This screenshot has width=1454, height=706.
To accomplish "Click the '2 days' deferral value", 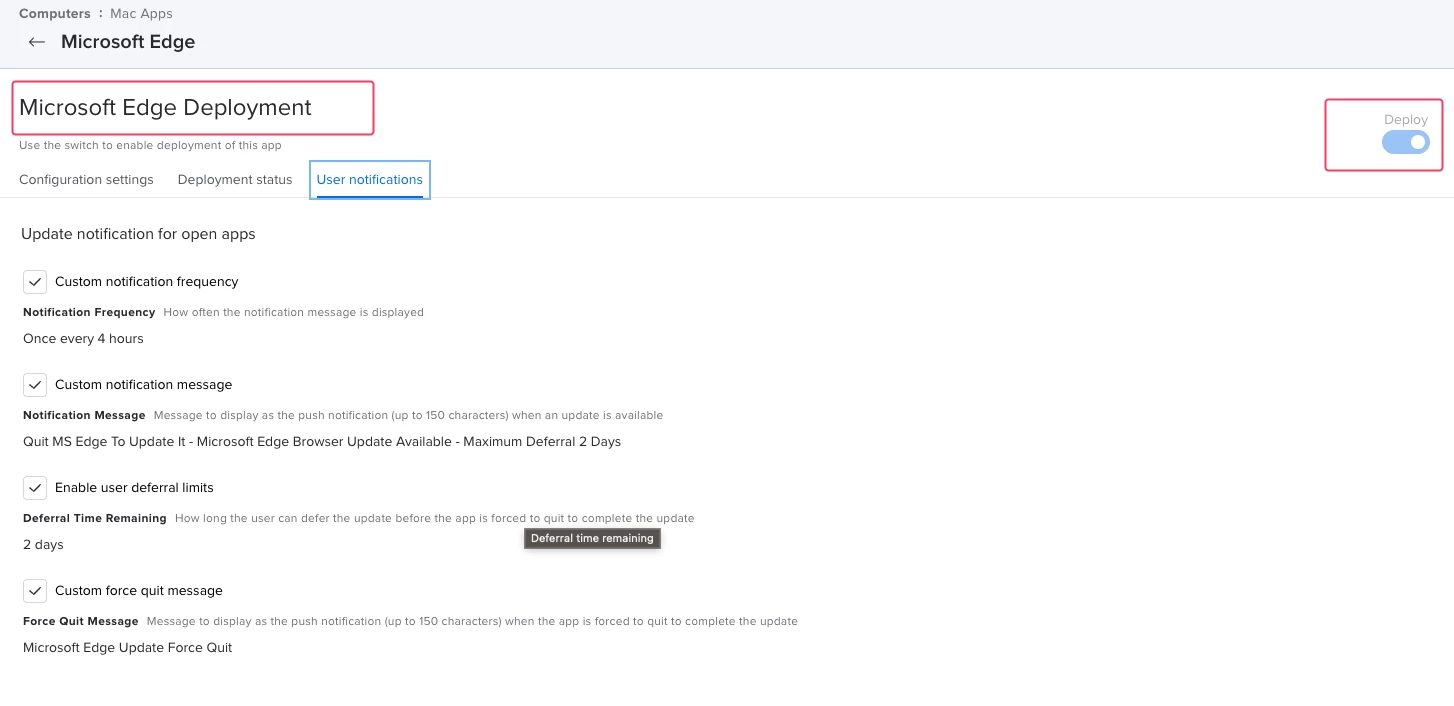I will (43, 545).
